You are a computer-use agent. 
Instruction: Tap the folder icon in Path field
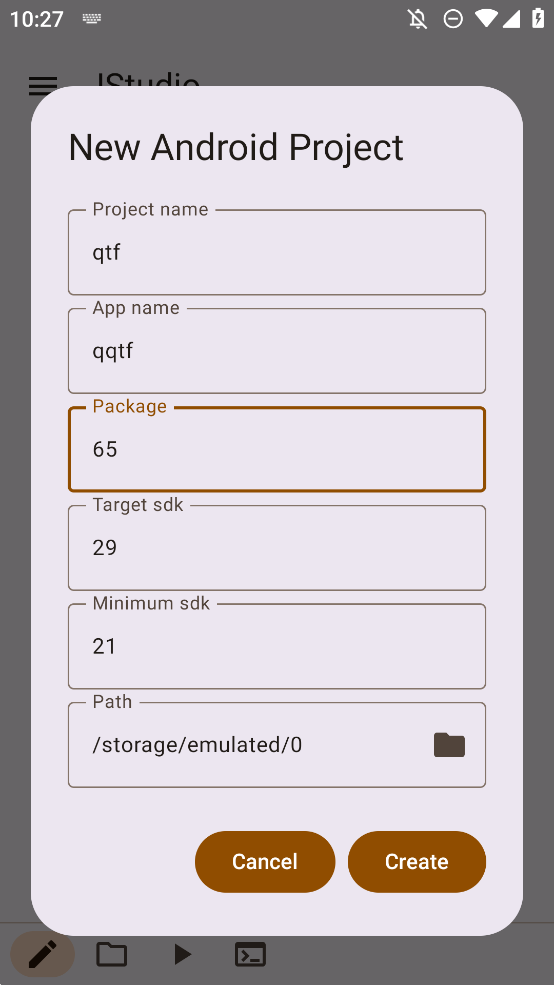click(x=449, y=745)
